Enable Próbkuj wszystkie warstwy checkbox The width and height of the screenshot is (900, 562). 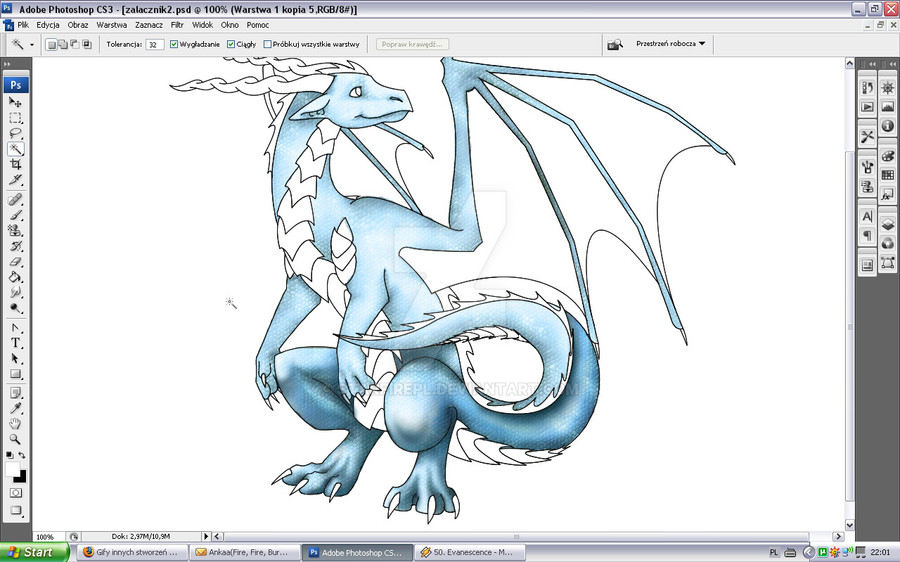267,44
